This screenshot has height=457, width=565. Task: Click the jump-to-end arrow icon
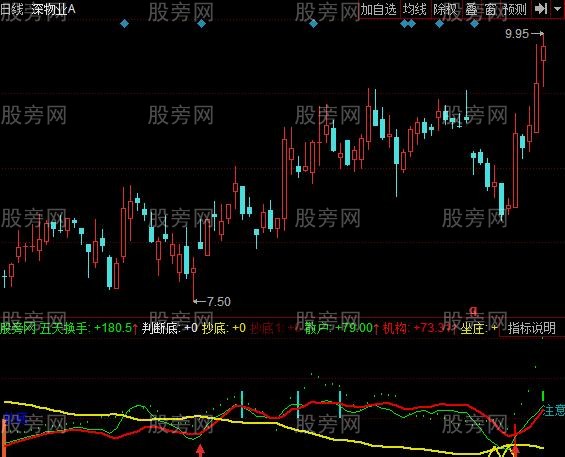click(x=541, y=9)
